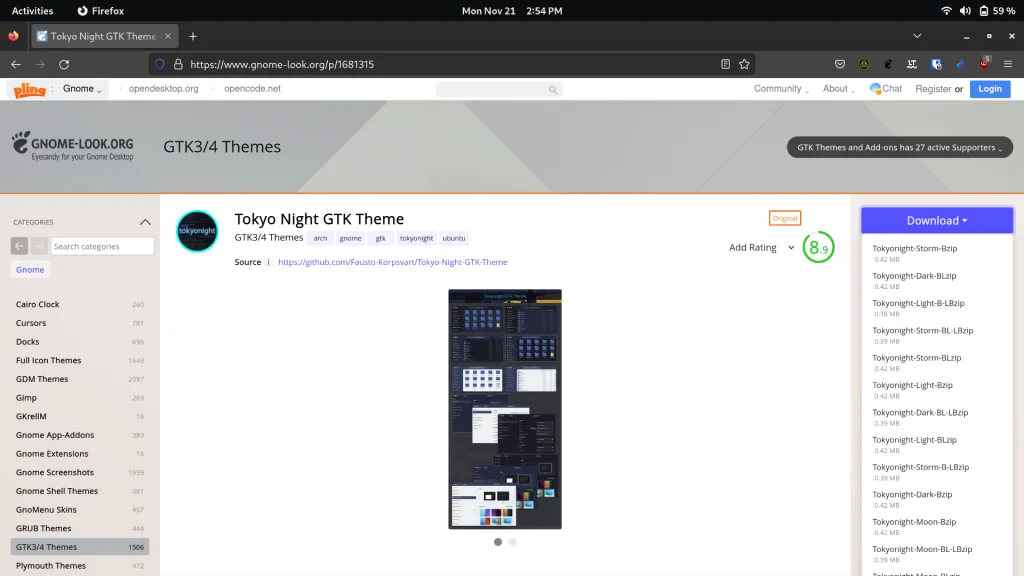The image size is (1024, 576).
Task: Click the tokyonight round avatar image
Action: tap(197, 231)
